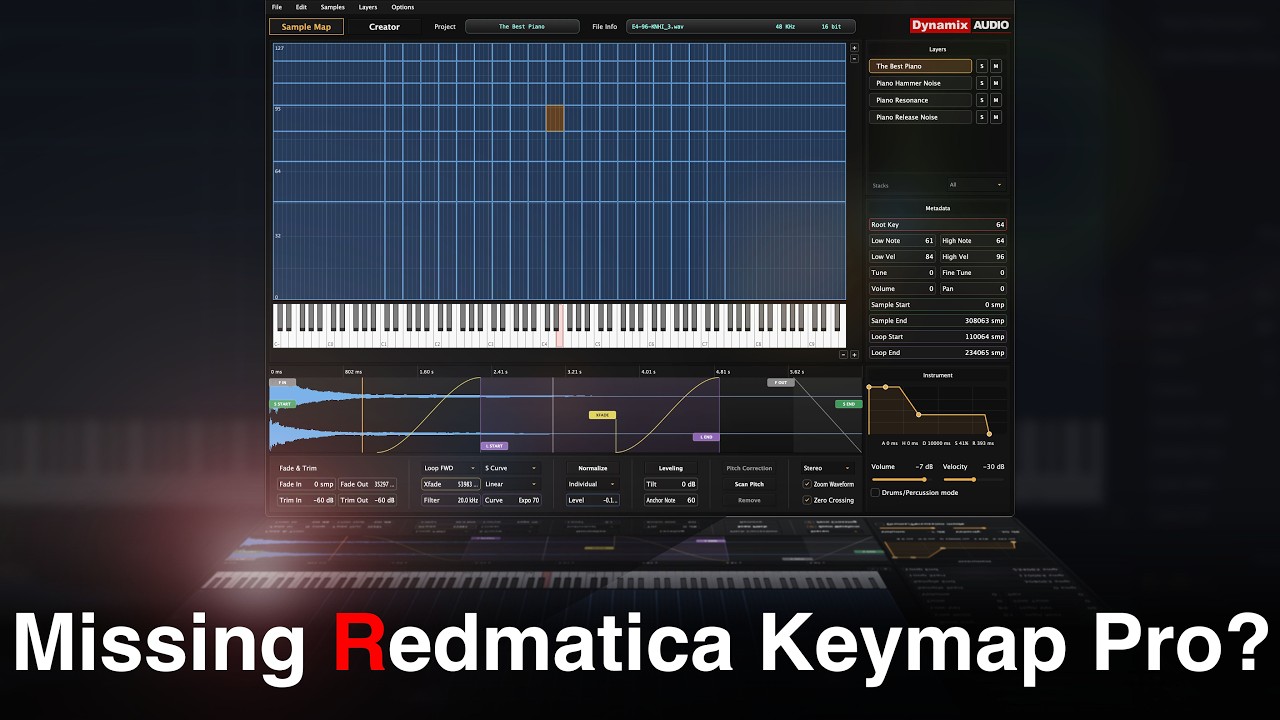Mute The Best Piano layer
Viewport: 1280px width, 720px height.
coord(996,66)
